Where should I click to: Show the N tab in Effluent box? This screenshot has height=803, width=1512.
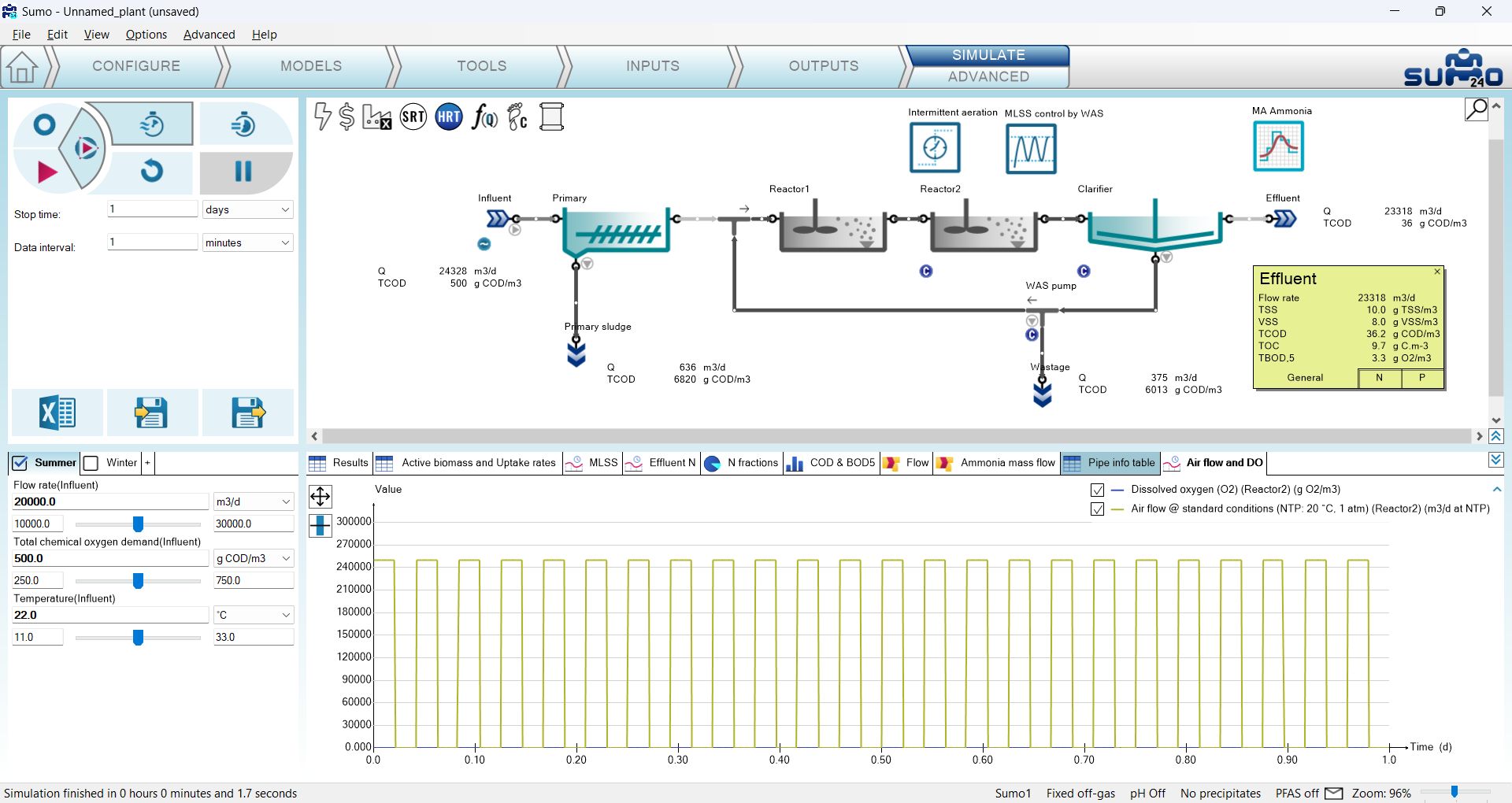(1380, 378)
